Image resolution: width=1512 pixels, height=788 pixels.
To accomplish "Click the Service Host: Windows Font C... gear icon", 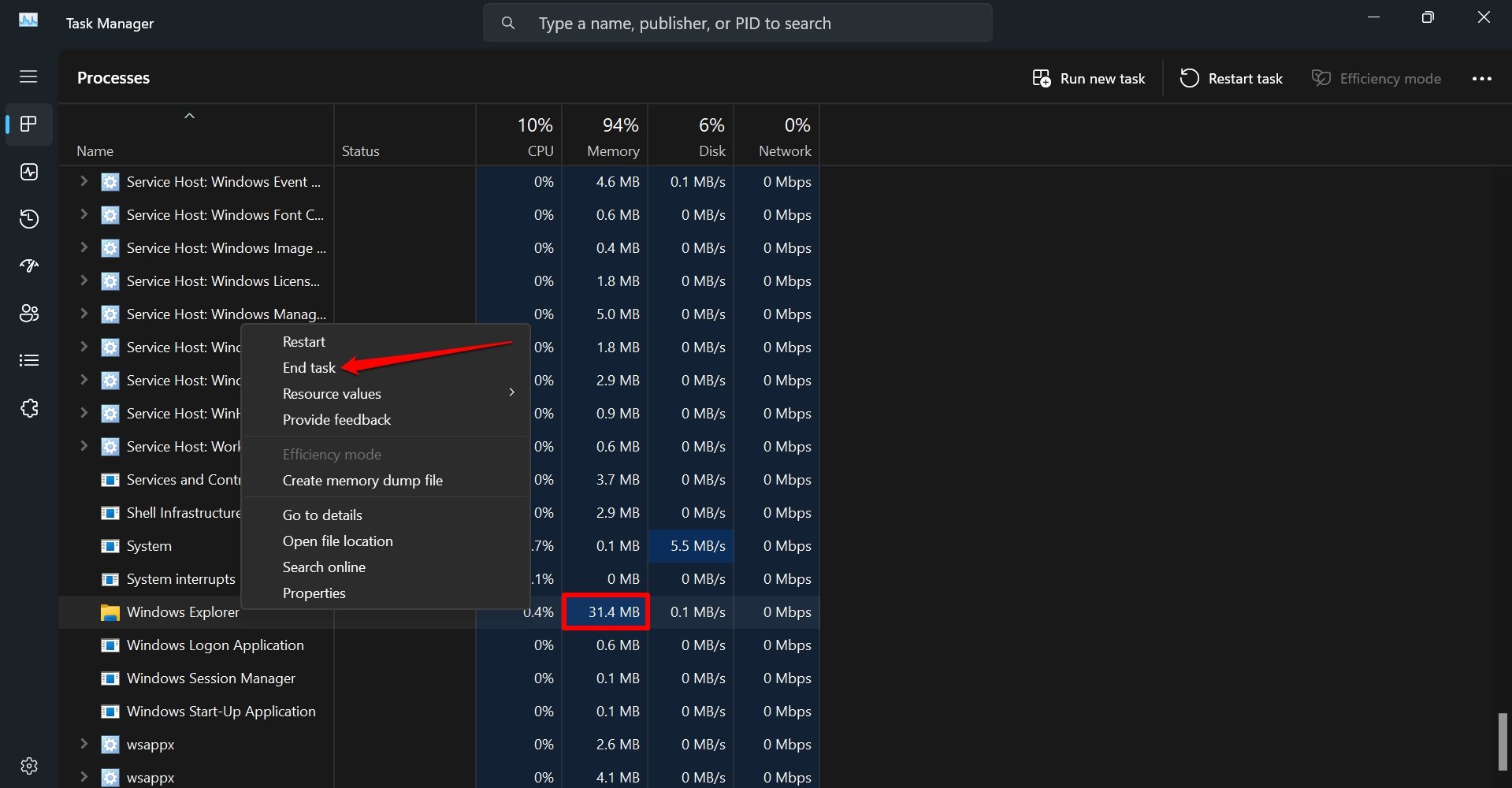I will coord(110,215).
